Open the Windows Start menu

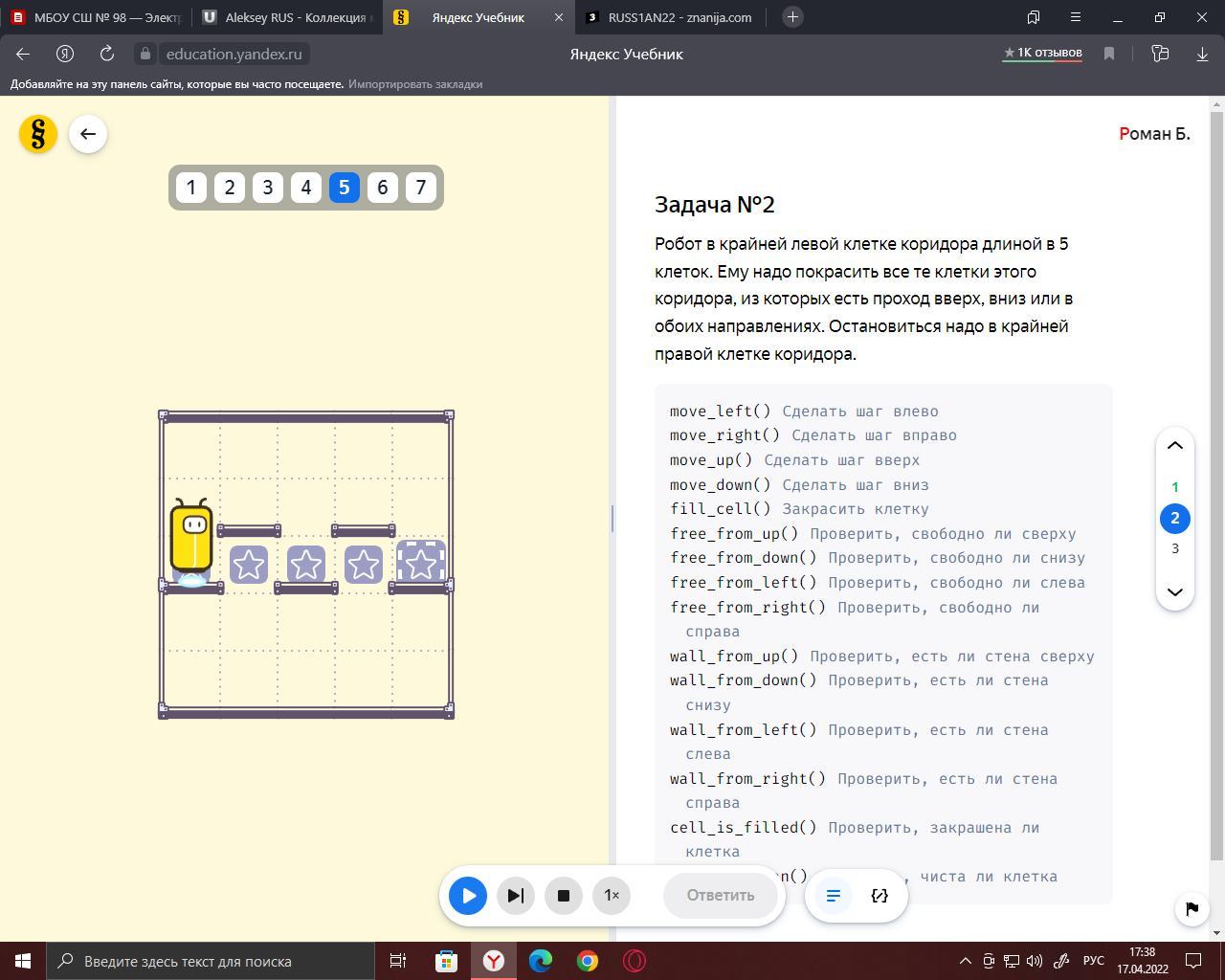point(23,961)
